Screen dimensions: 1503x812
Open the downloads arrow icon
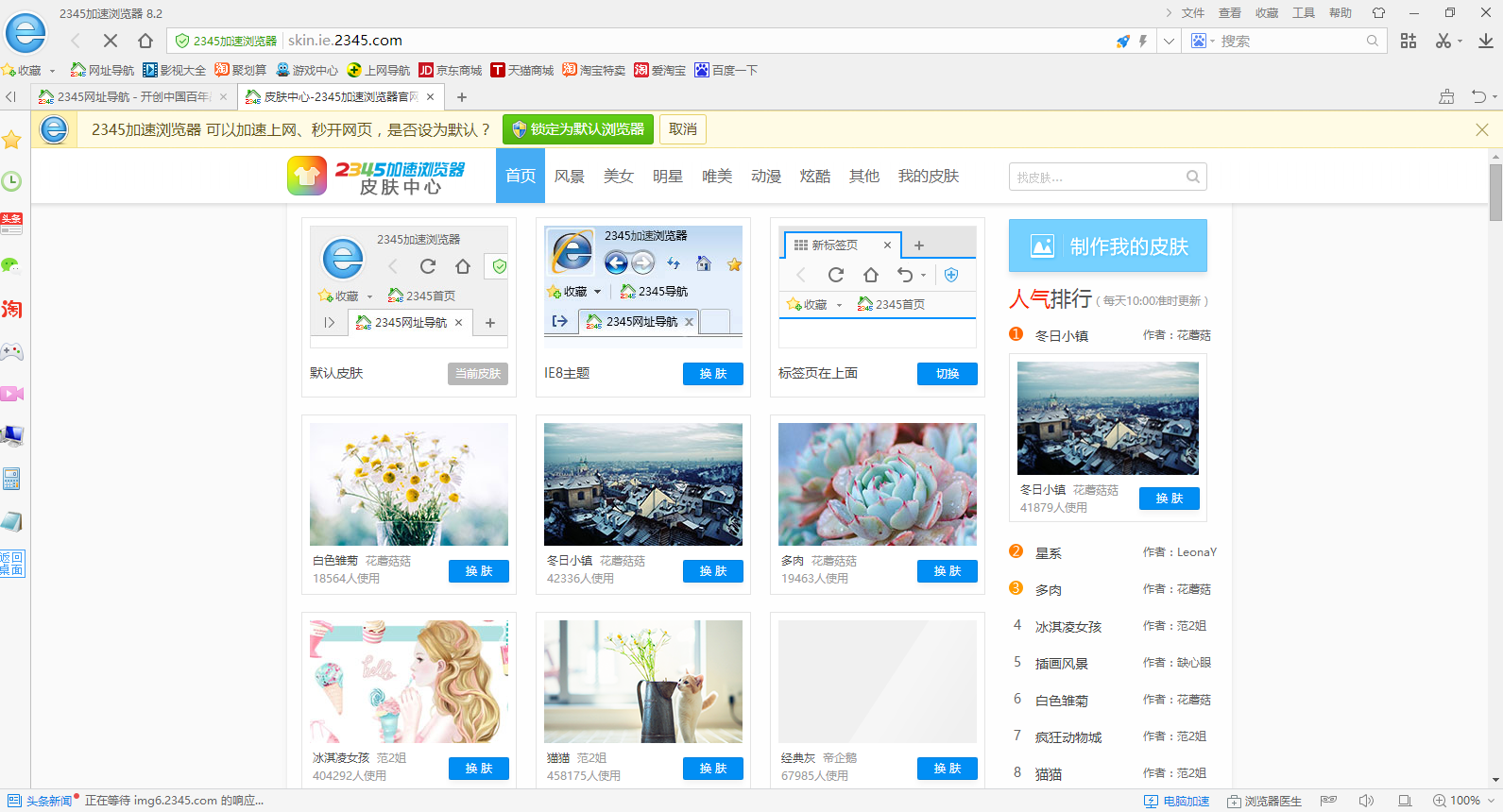coord(1485,41)
